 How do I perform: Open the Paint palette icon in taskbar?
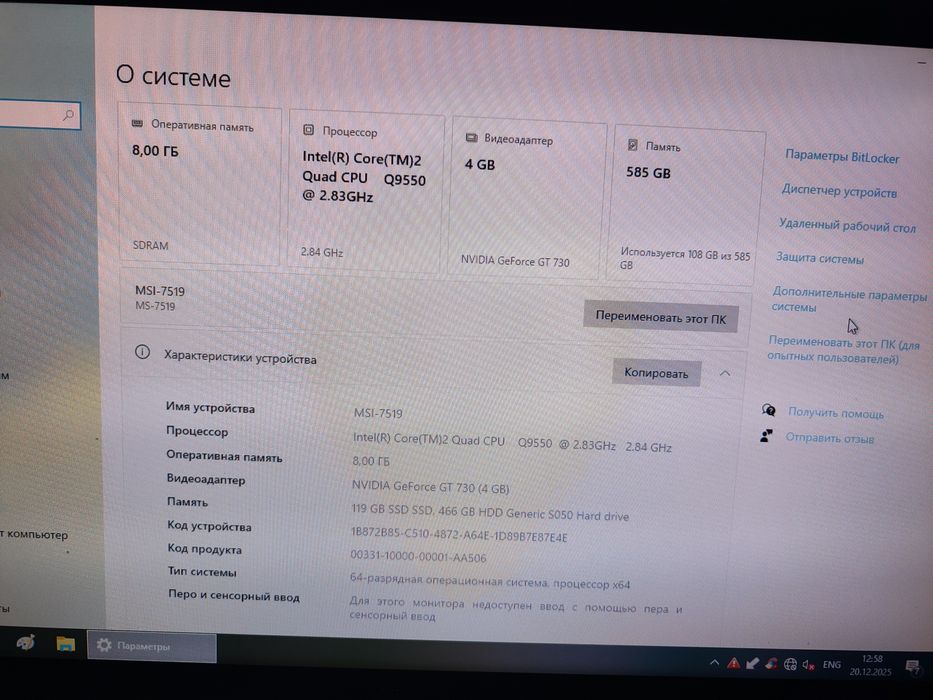pyautogui.click(x=25, y=642)
